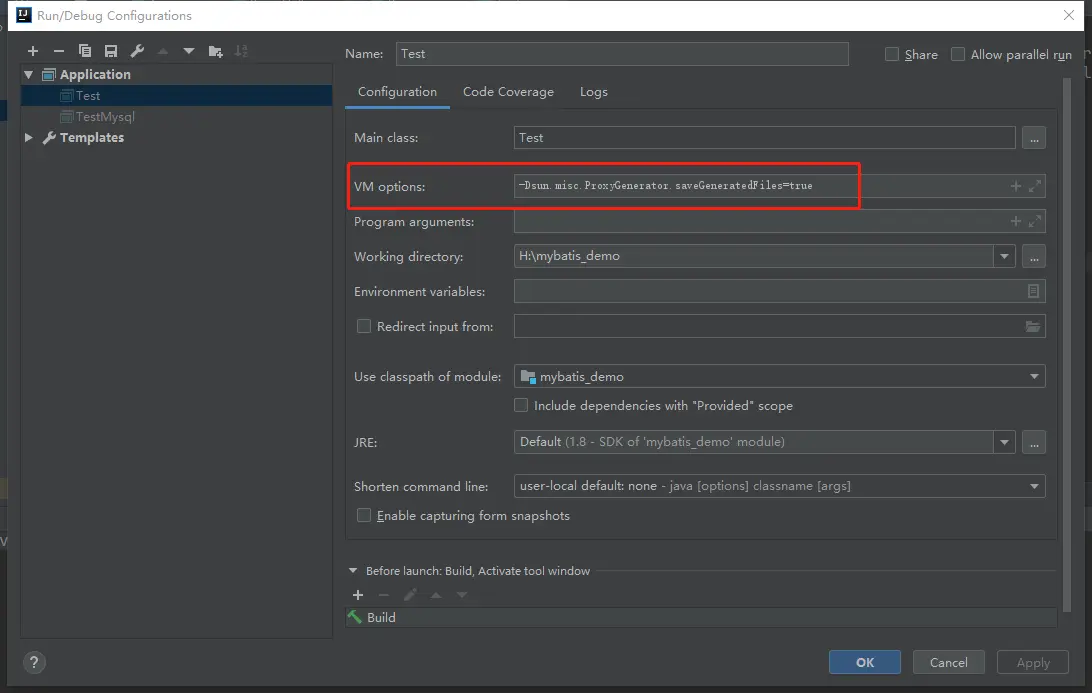Enable the Share checkbox
Screen dimensions: 1092x693
tap(892, 55)
